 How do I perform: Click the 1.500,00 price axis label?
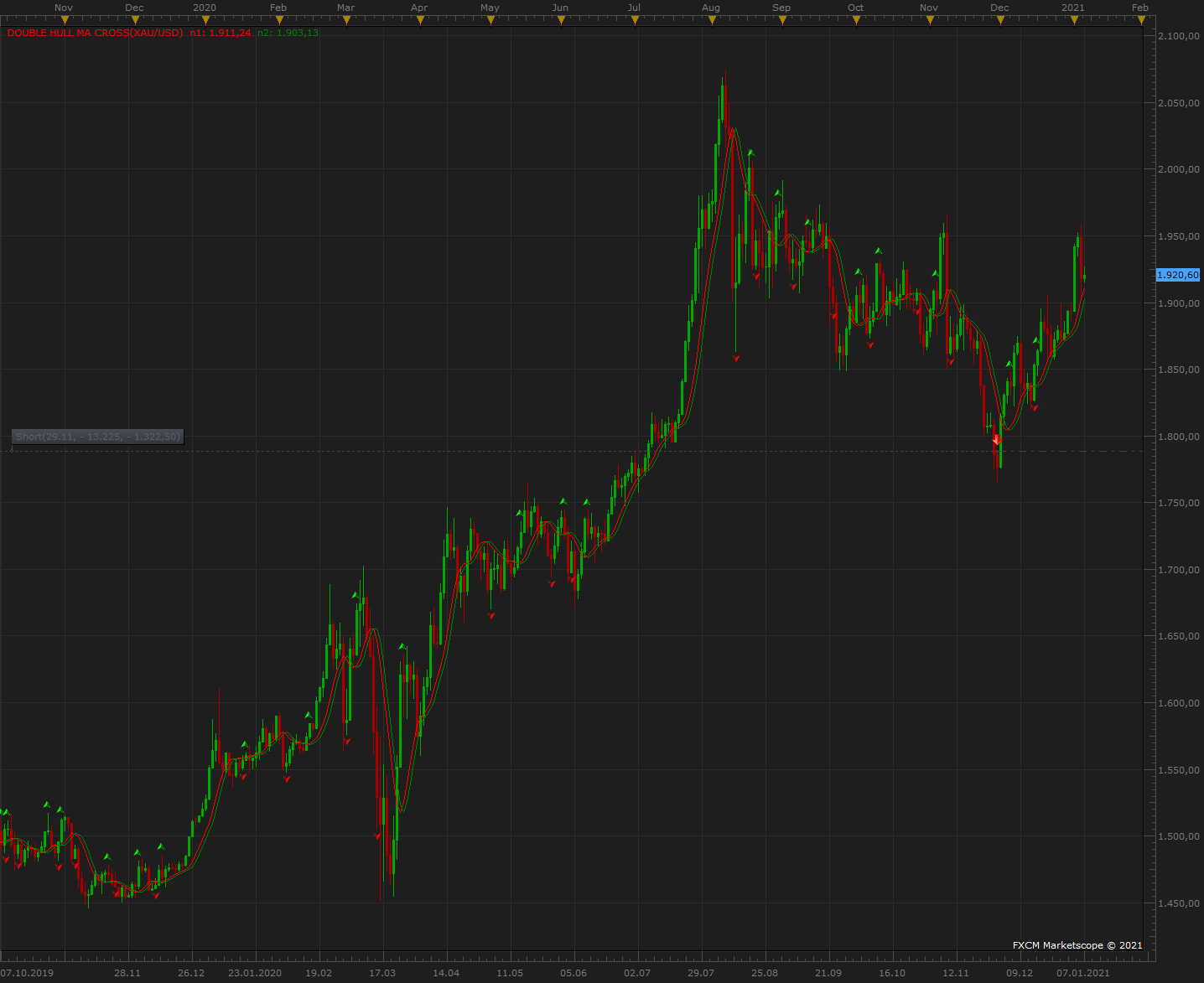coord(1178,836)
